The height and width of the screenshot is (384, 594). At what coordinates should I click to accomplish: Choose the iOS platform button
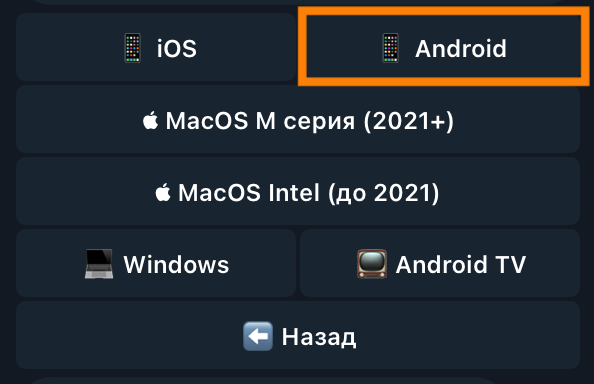coord(156,47)
